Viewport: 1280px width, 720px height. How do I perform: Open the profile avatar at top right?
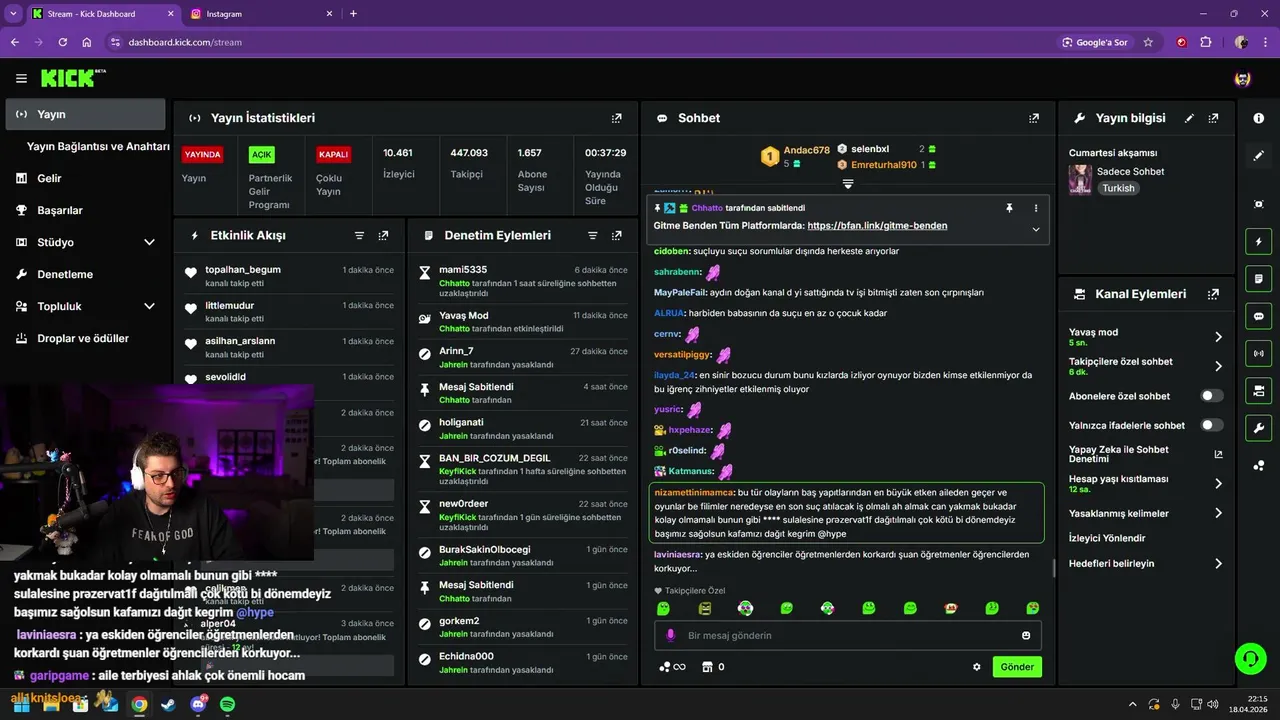tap(1243, 78)
